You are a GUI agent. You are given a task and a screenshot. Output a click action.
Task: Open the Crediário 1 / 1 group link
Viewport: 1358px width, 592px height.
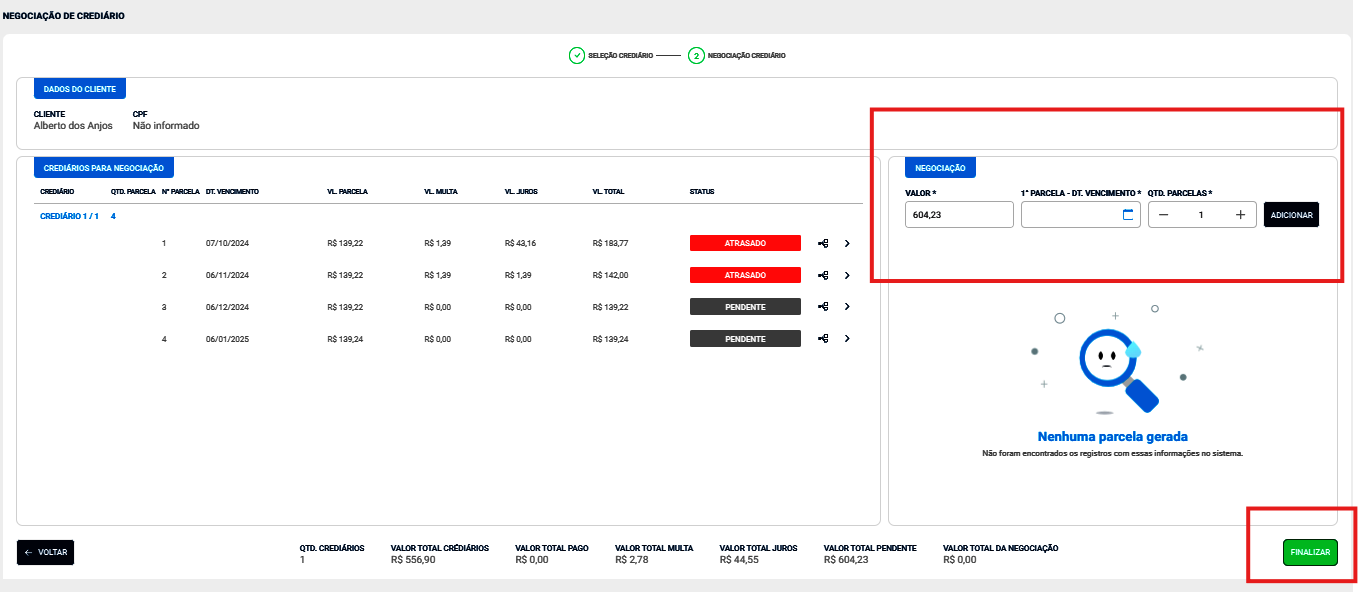tap(68, 216)
